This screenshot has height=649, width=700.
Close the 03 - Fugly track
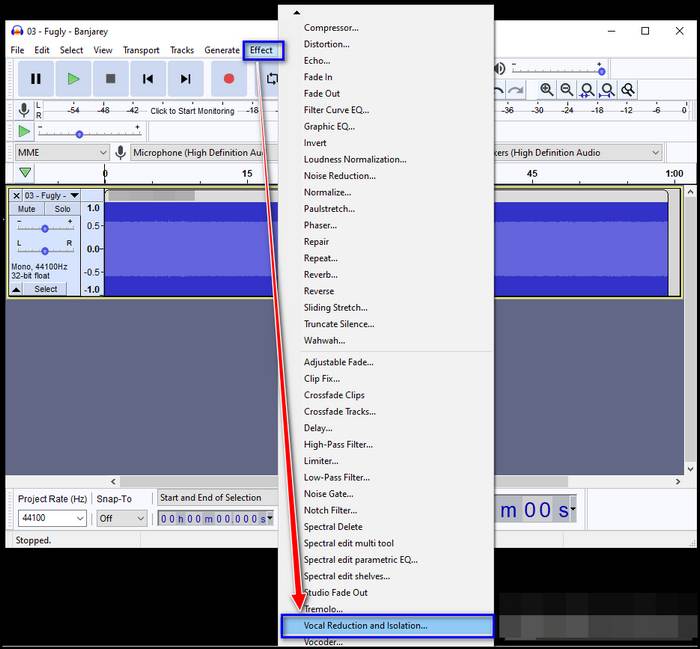click(16, 196)
